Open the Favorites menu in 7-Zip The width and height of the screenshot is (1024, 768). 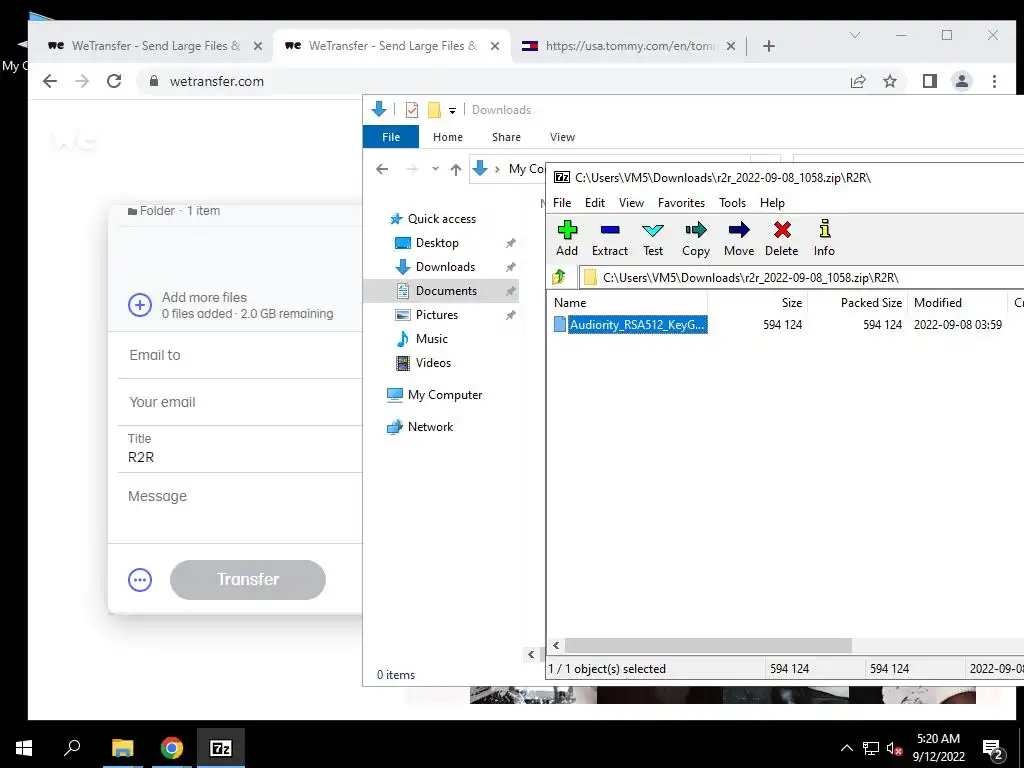[x=681, y=203]
